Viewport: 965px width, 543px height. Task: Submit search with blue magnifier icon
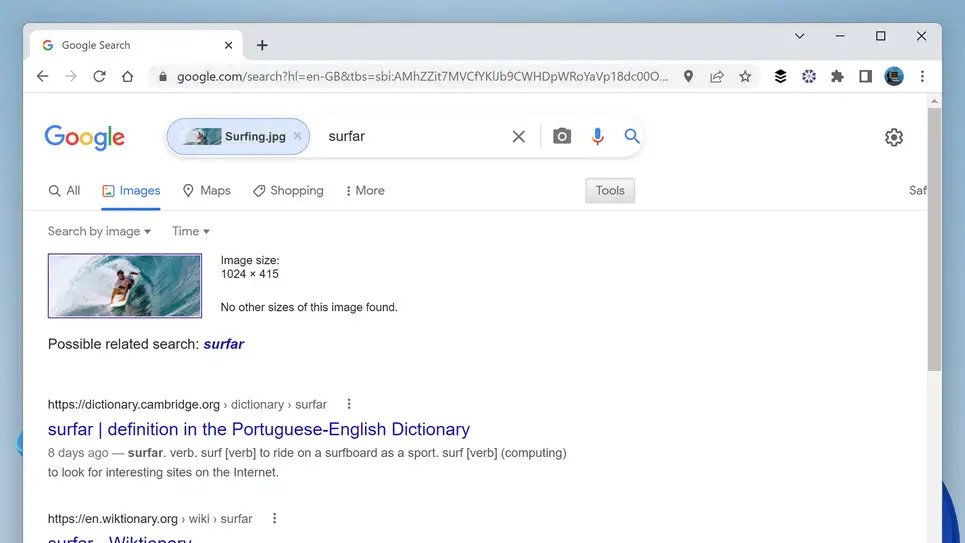[631, 136]
